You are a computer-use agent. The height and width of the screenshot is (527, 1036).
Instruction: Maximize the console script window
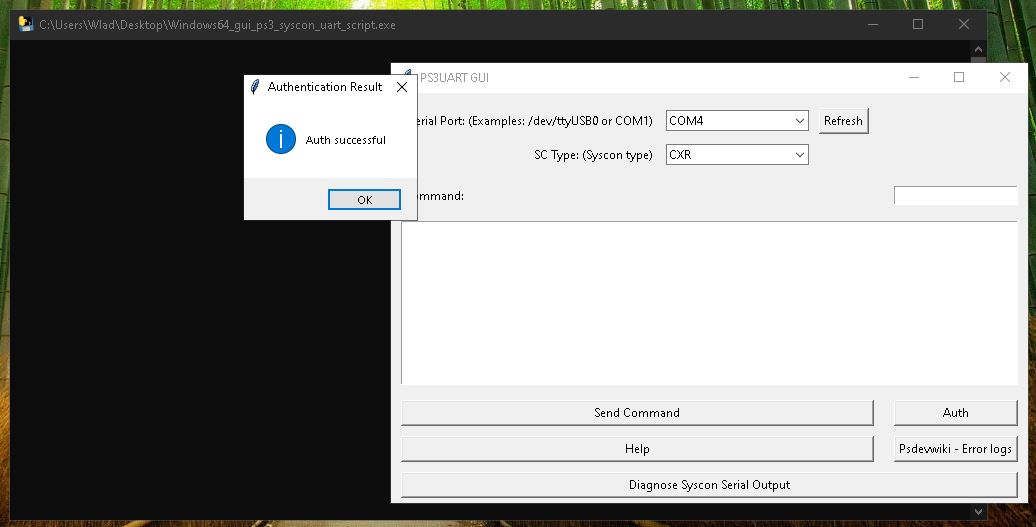(x=918, y=24)
